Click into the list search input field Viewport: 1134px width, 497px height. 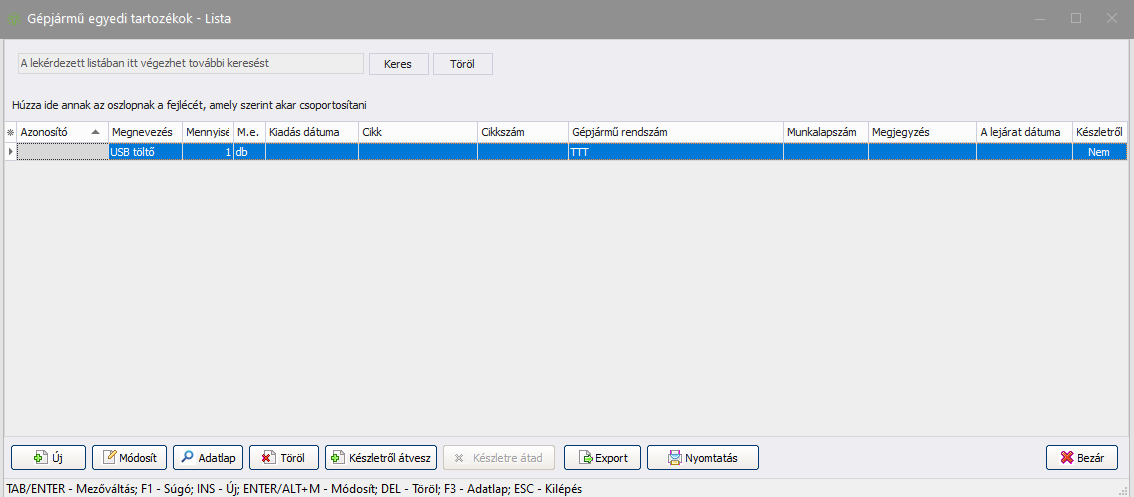coord(190,64)
